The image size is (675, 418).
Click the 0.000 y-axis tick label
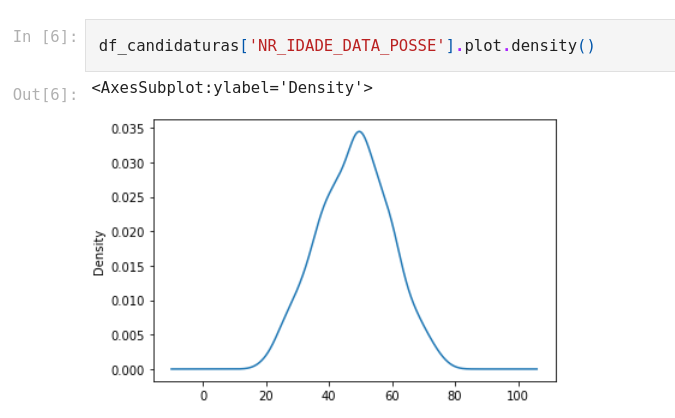click(127, 370)
